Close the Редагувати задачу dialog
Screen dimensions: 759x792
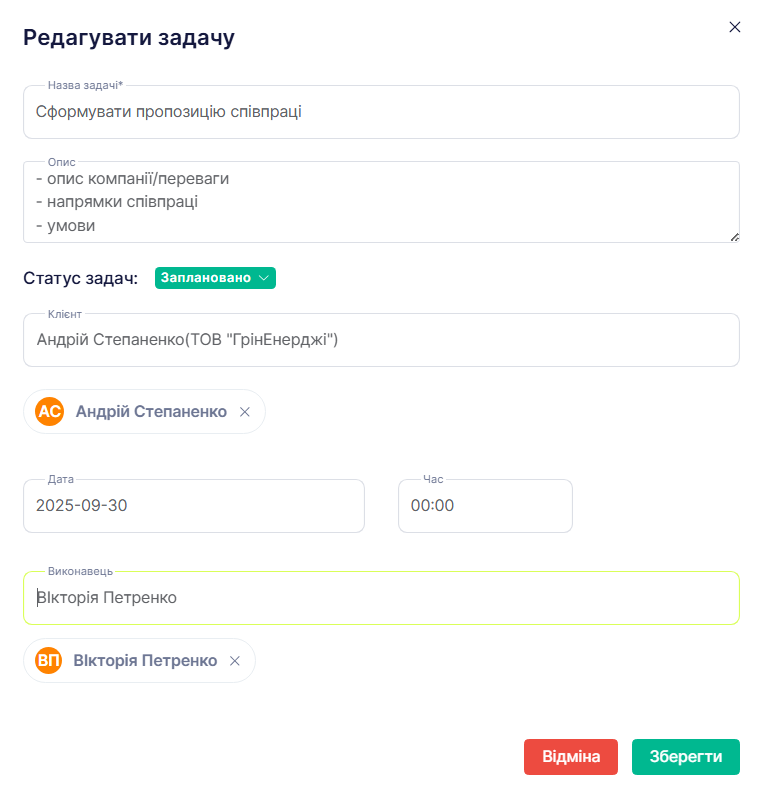734,27
